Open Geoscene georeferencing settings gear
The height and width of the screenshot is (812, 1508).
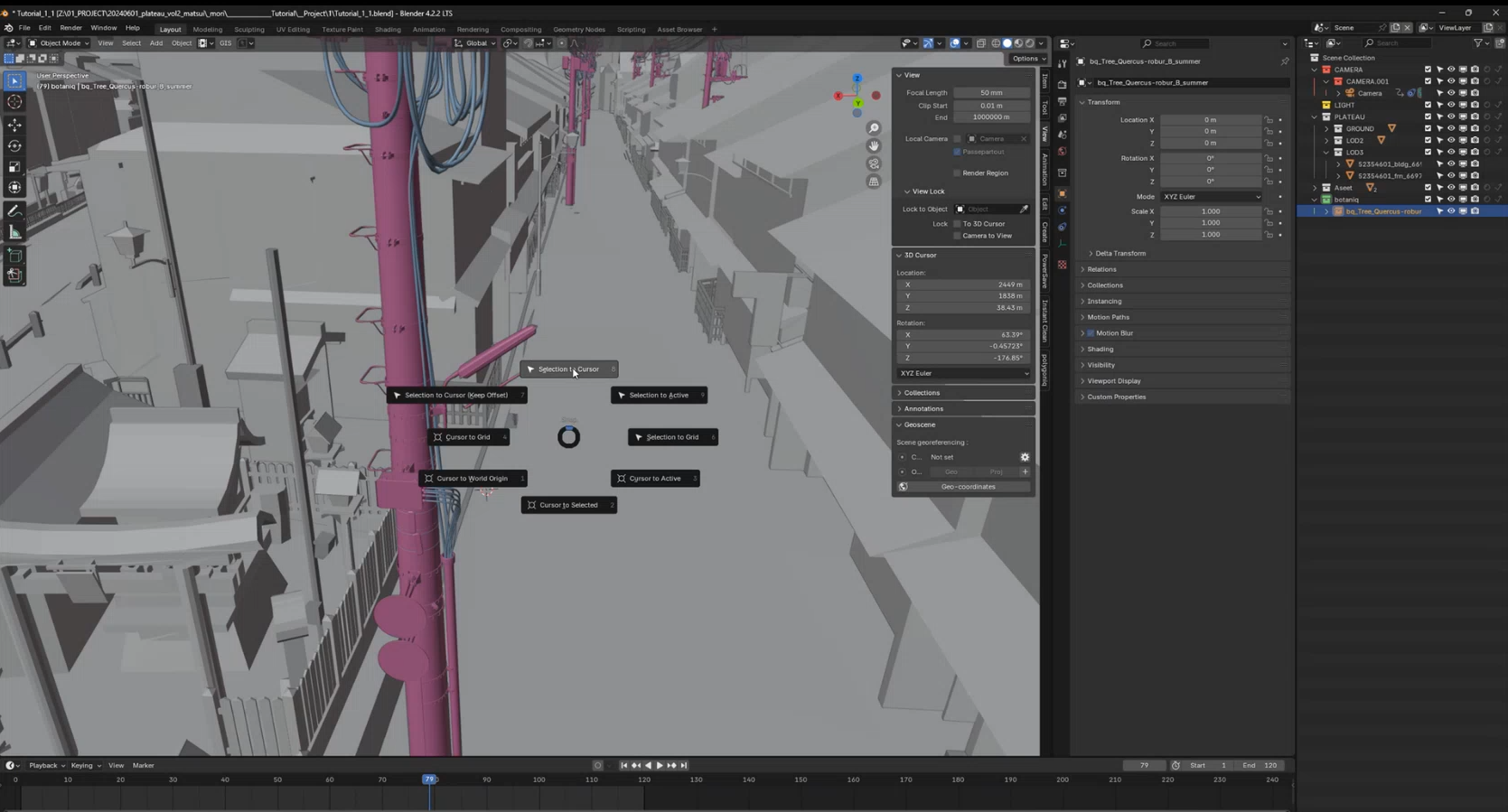click(1025, 457)
